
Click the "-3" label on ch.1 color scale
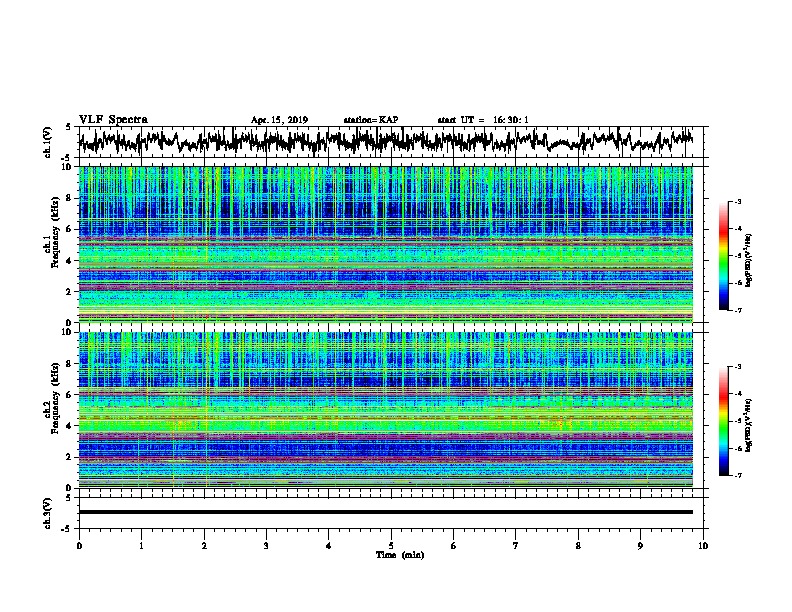click(x=737, y=202)
